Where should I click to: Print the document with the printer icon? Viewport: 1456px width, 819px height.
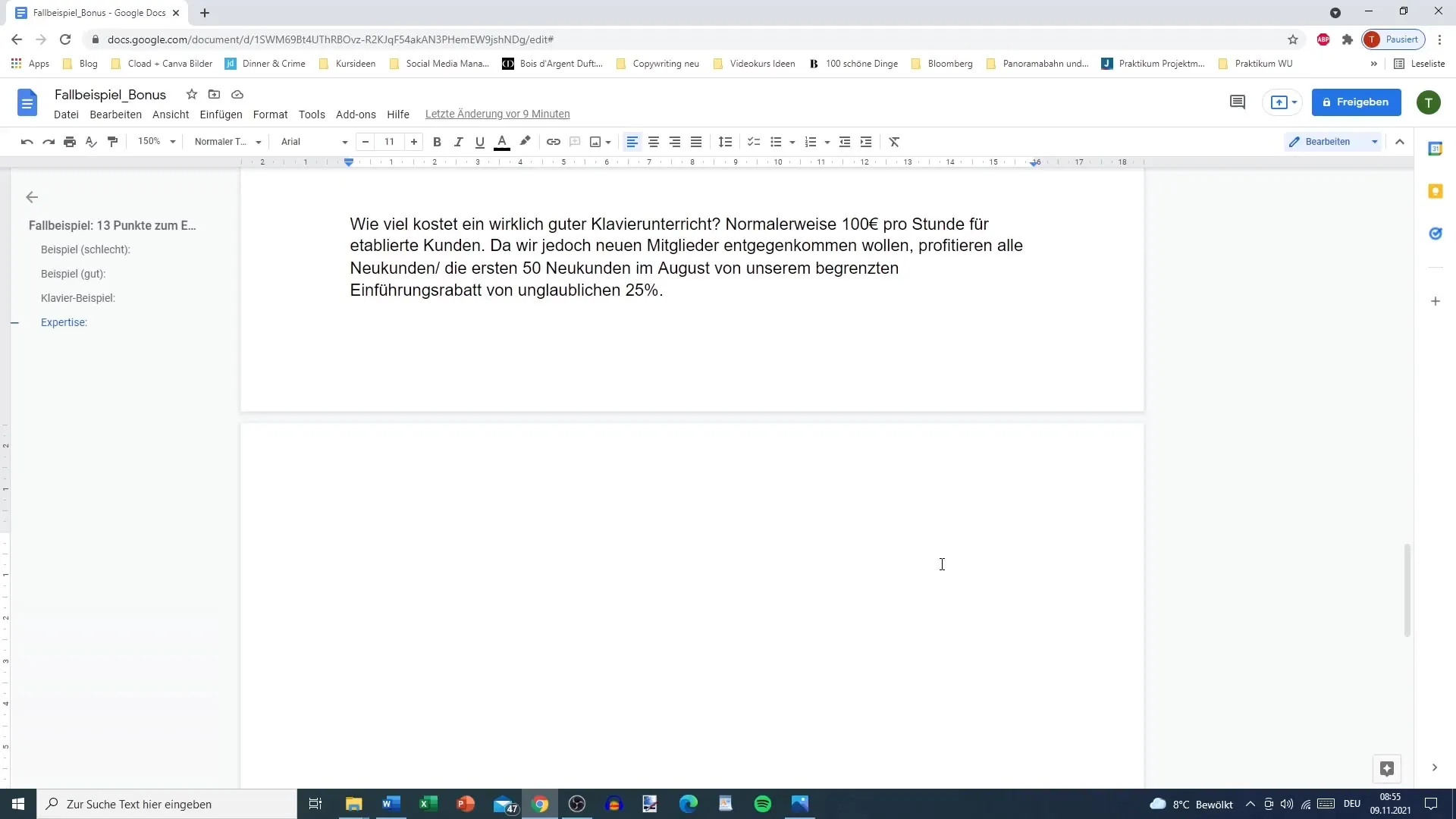(70, 142)
